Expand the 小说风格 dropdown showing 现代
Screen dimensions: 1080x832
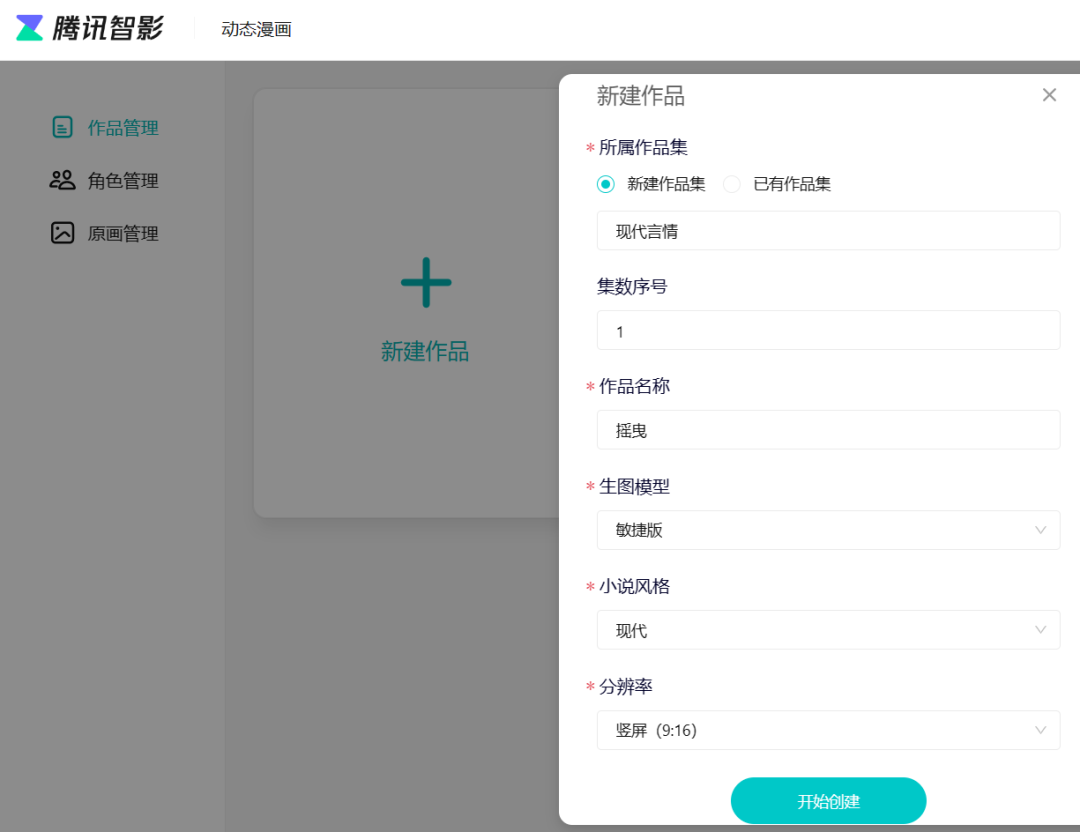[x=828, y=630]
